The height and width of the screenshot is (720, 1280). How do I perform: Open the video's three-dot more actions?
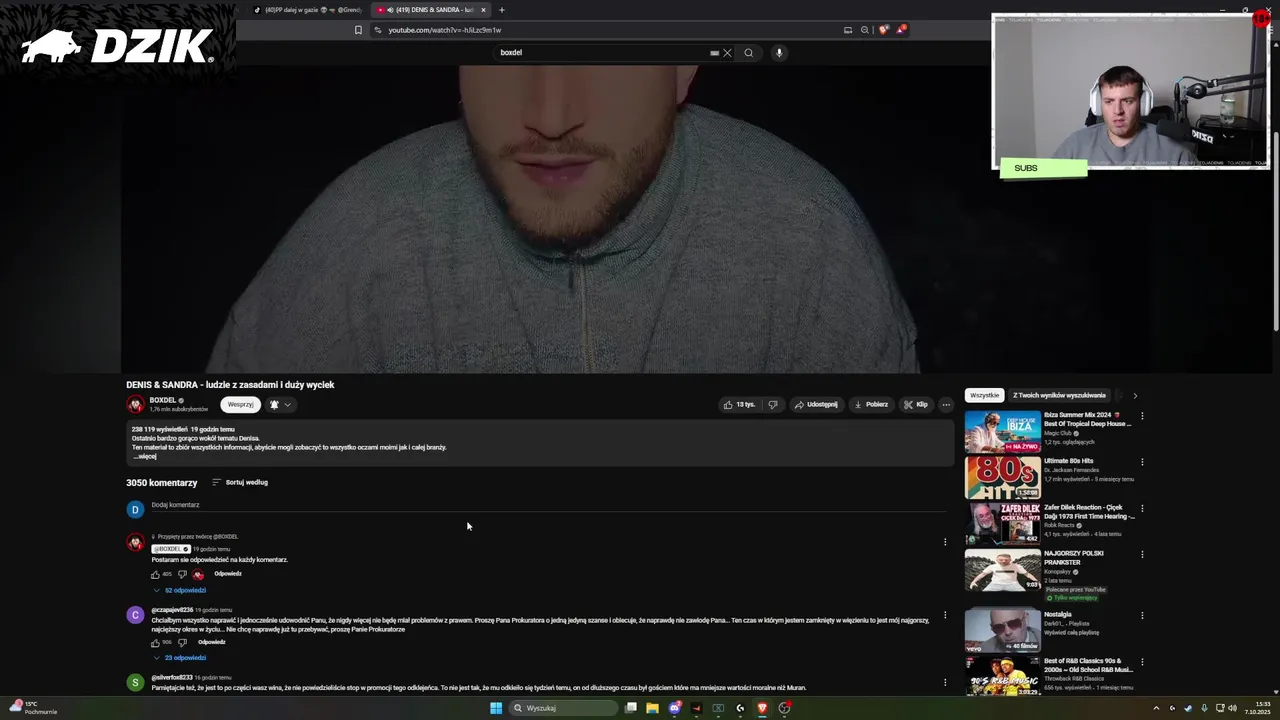tap(946, 405)
